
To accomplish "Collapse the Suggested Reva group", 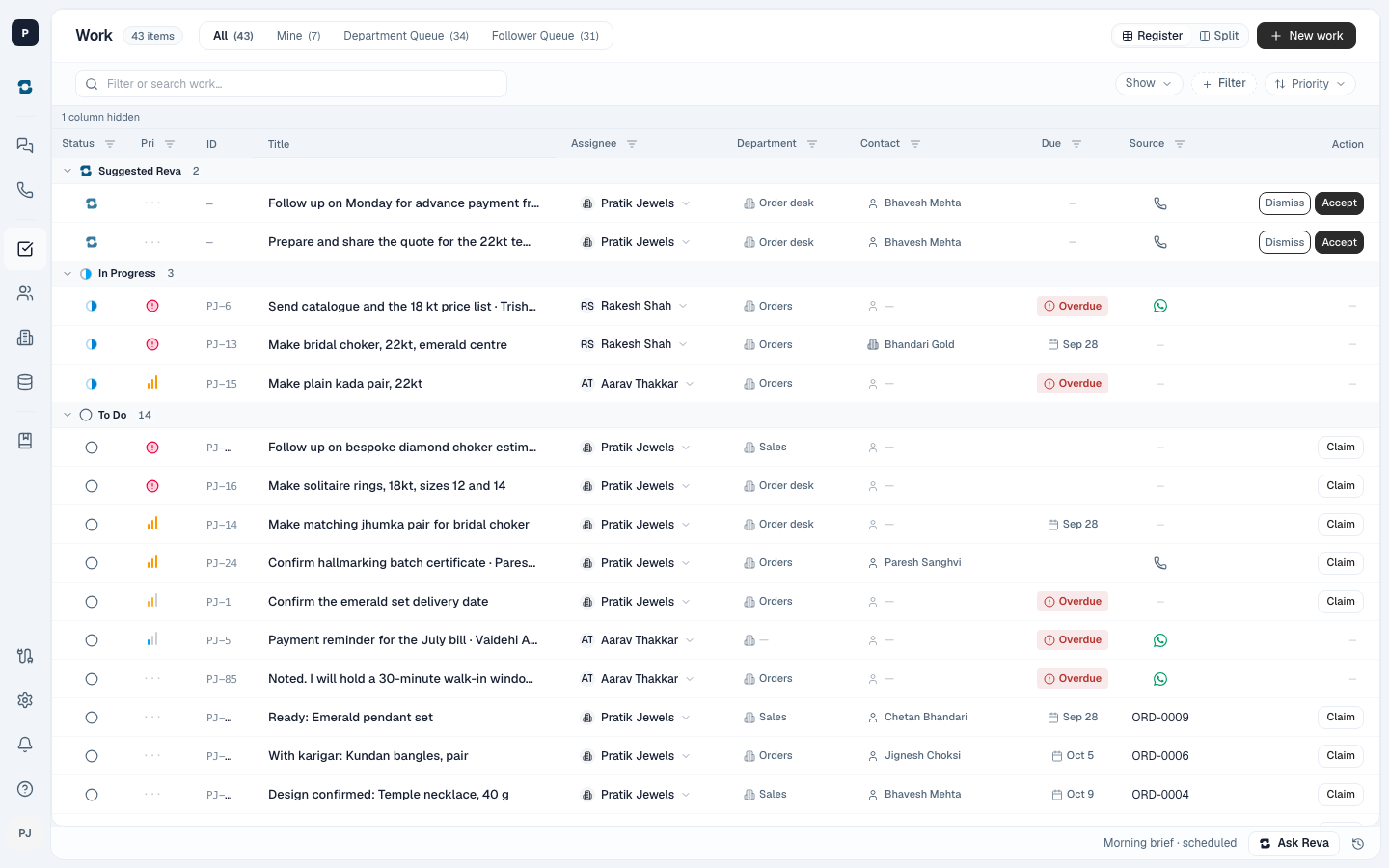I will [68, 171].
